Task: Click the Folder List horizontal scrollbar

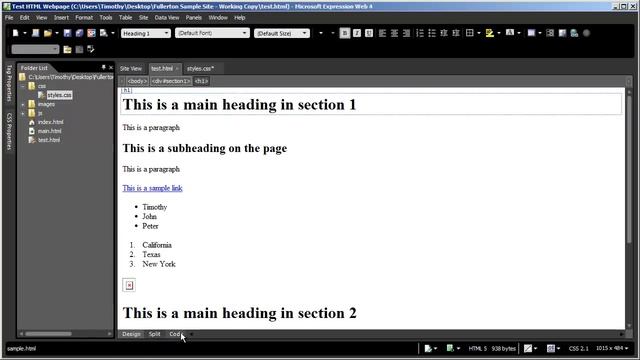Action: click(49, 334)
